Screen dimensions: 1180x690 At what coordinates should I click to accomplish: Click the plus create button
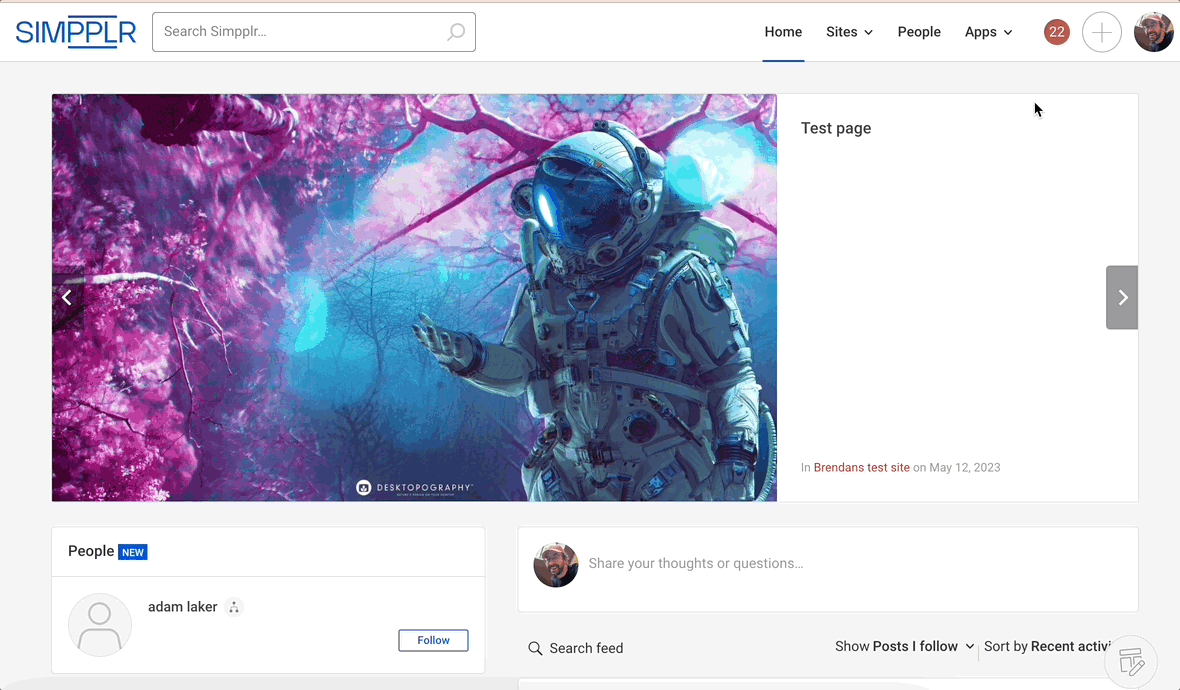1101,32
